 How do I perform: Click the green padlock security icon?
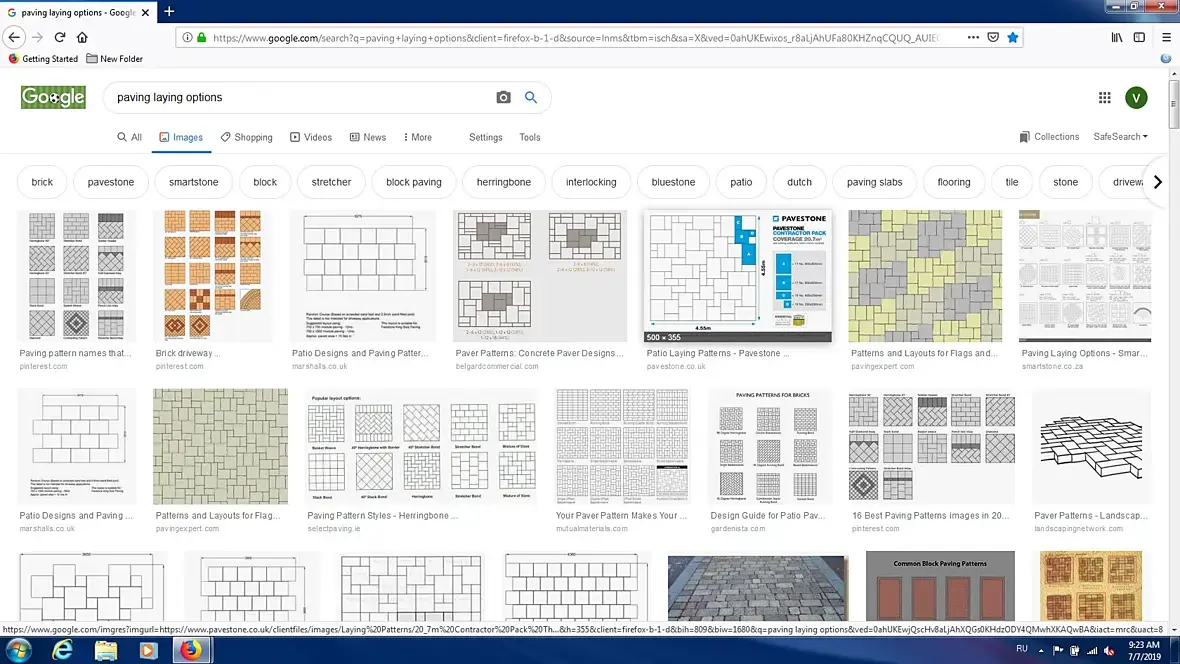coord(202,38)
